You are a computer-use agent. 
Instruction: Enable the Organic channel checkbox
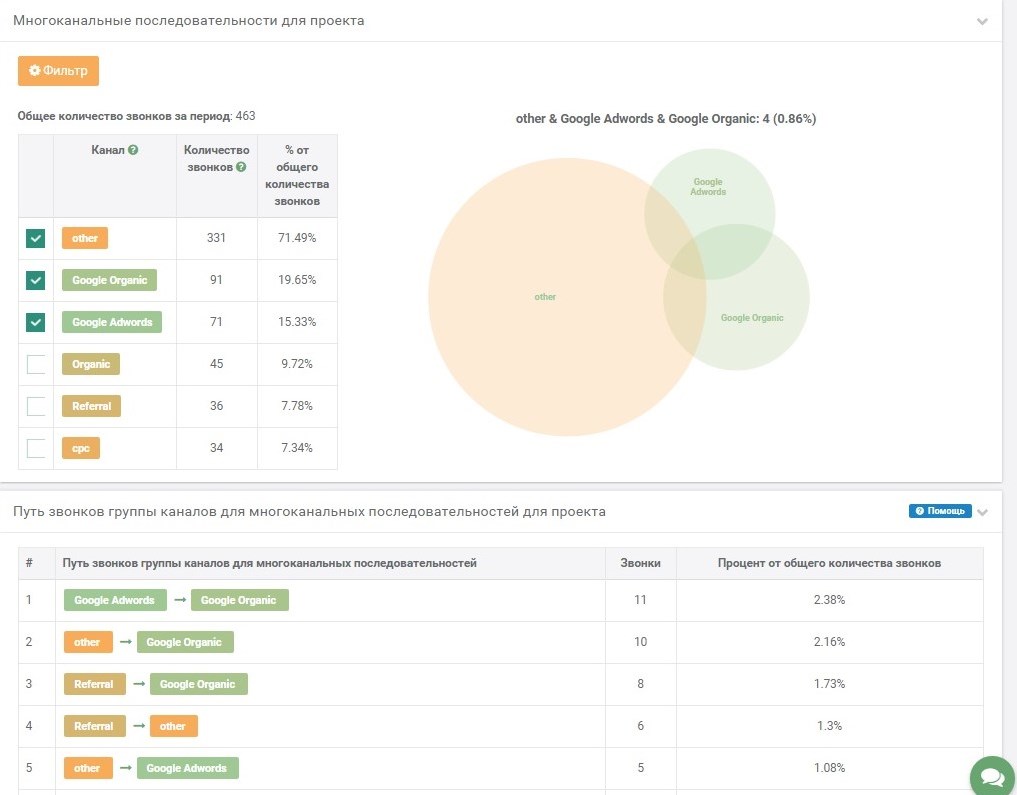[36, 364]
